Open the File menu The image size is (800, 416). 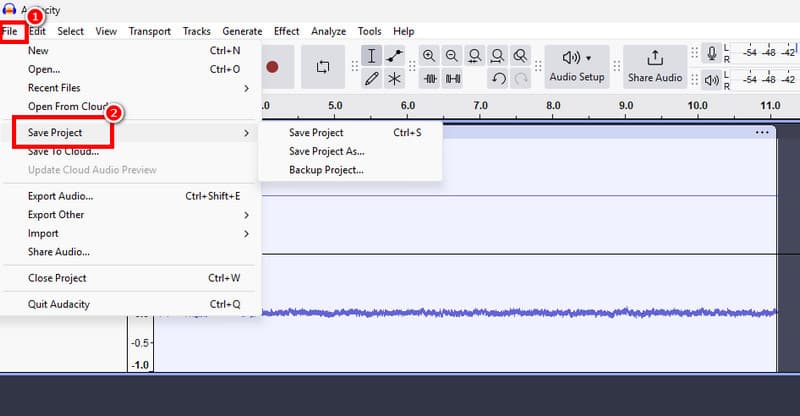(x=10, y=31)
